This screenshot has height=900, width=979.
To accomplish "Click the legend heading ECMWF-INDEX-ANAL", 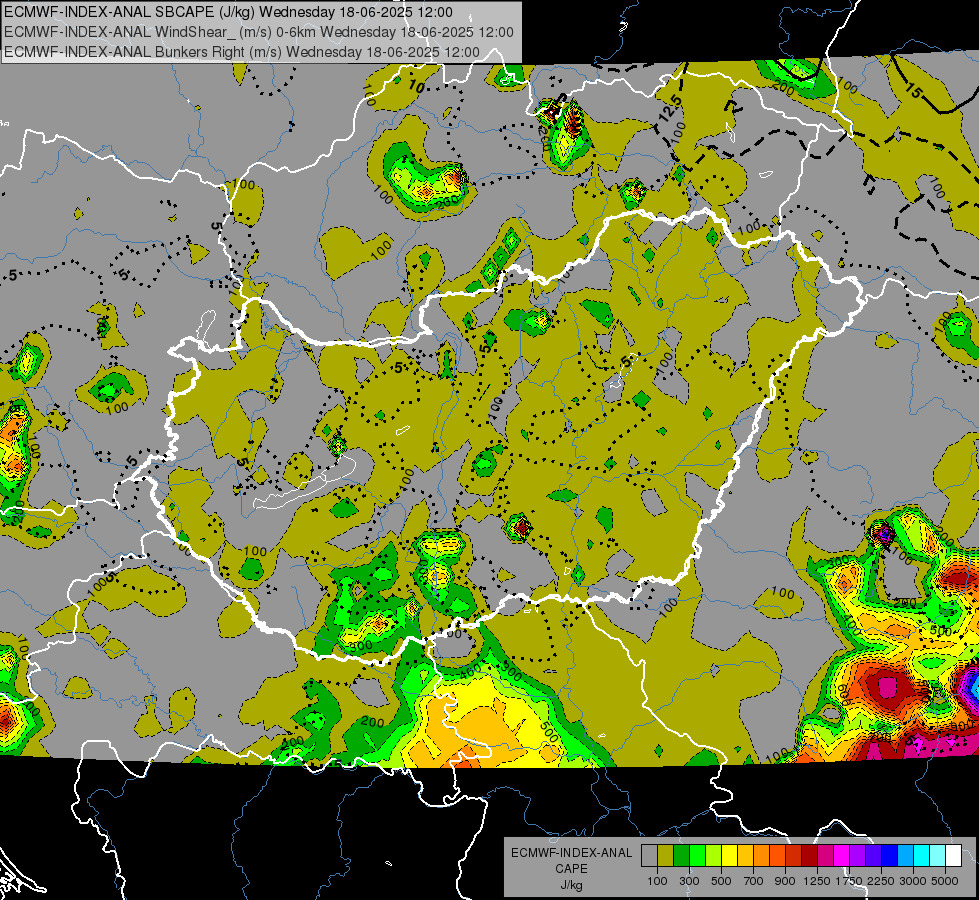I will [x=571, y=853].
